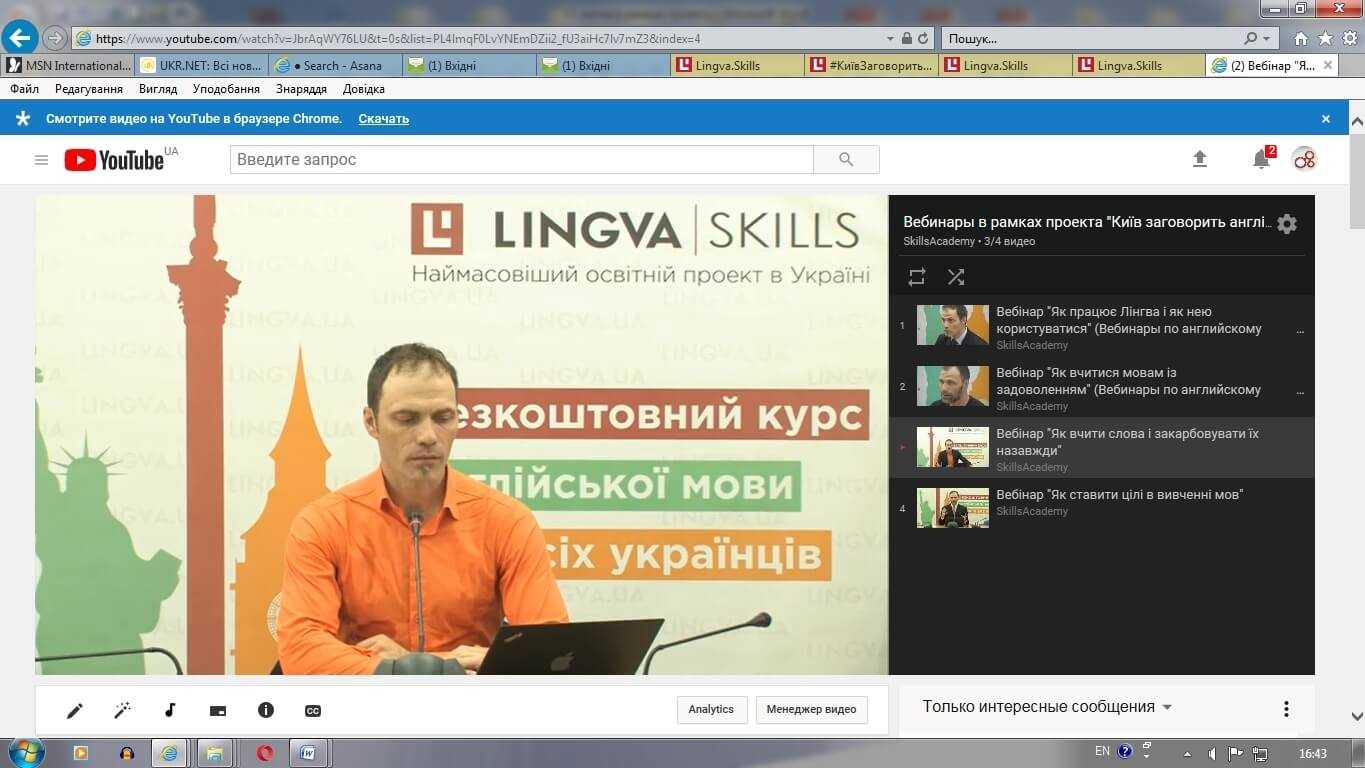Screen dimensions: 1365x768
Task: Open the Файл menu
Action: coord(25,89)
